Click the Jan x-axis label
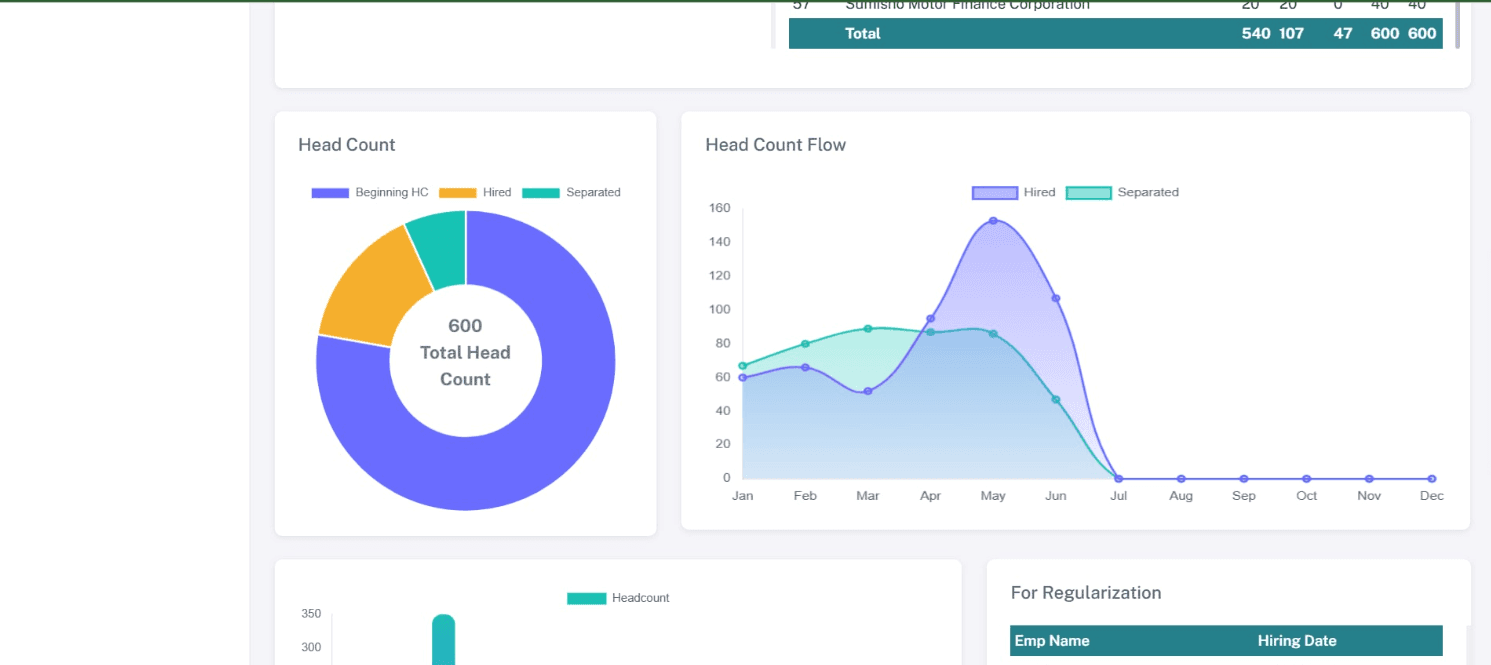 (743, 496)
